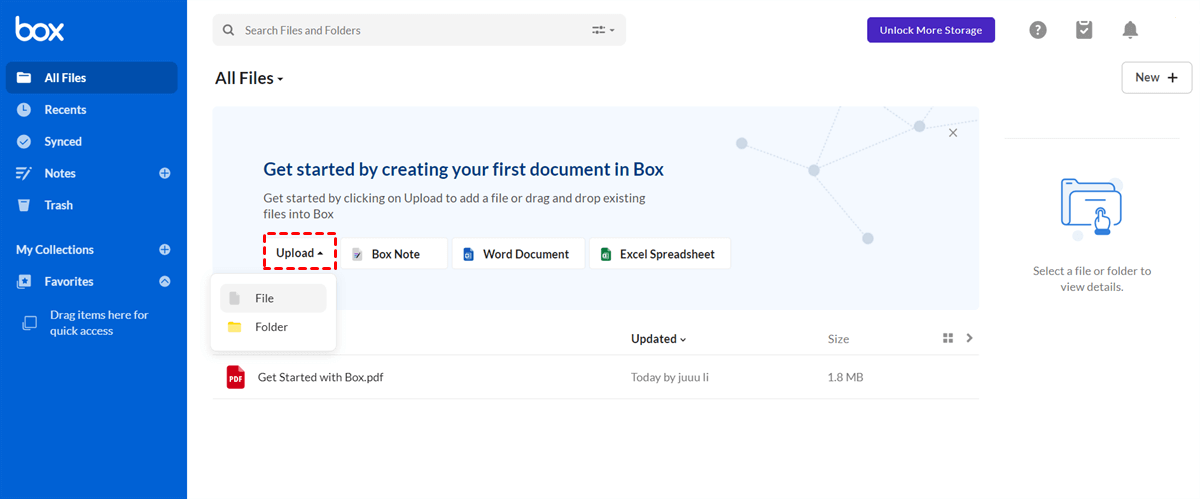Click the 1.8 MB size cell
This screenshot has width=1200, height=499.
[x=845, y=378]
